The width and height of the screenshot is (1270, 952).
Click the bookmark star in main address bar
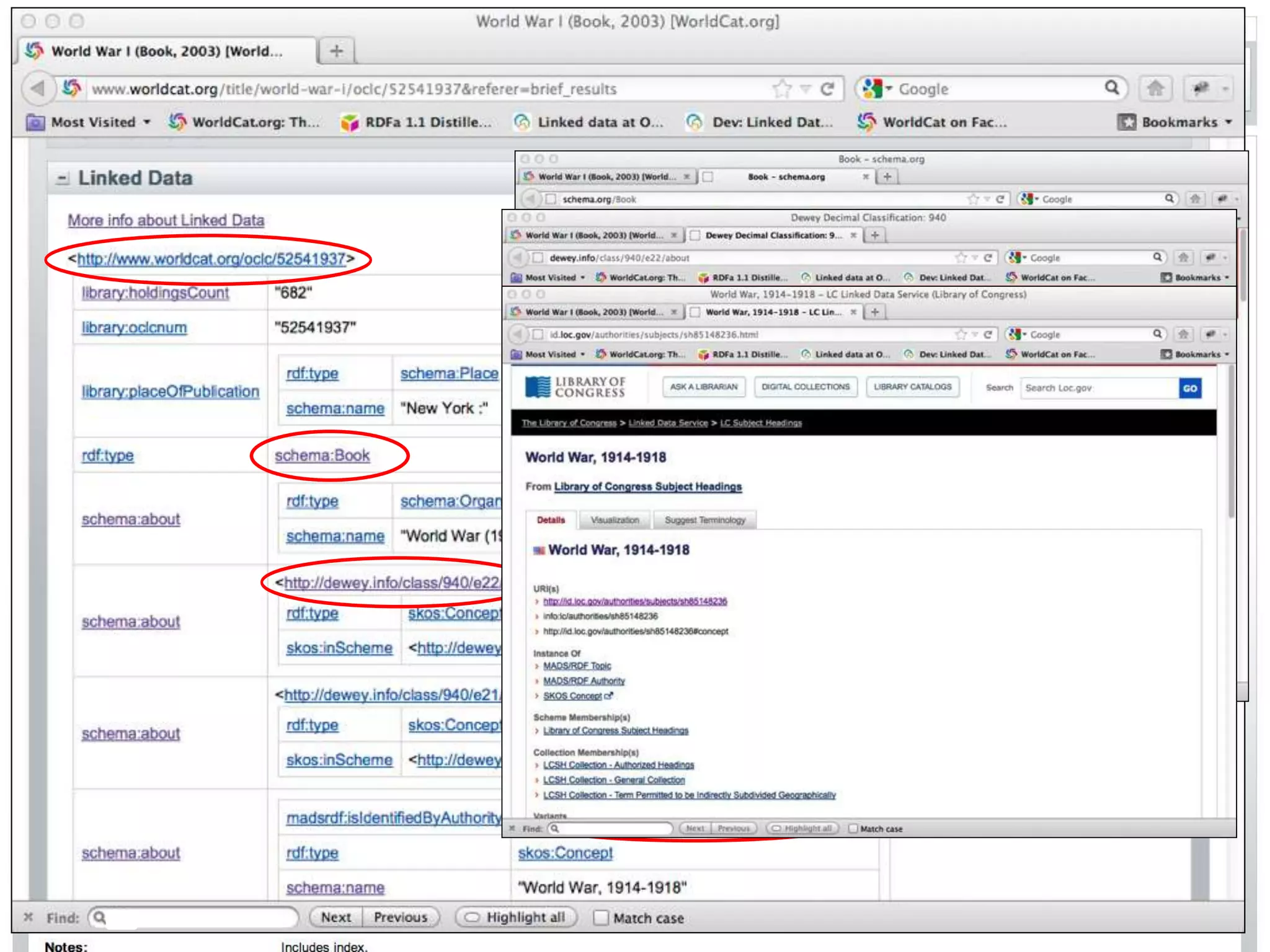coord(781,89)
